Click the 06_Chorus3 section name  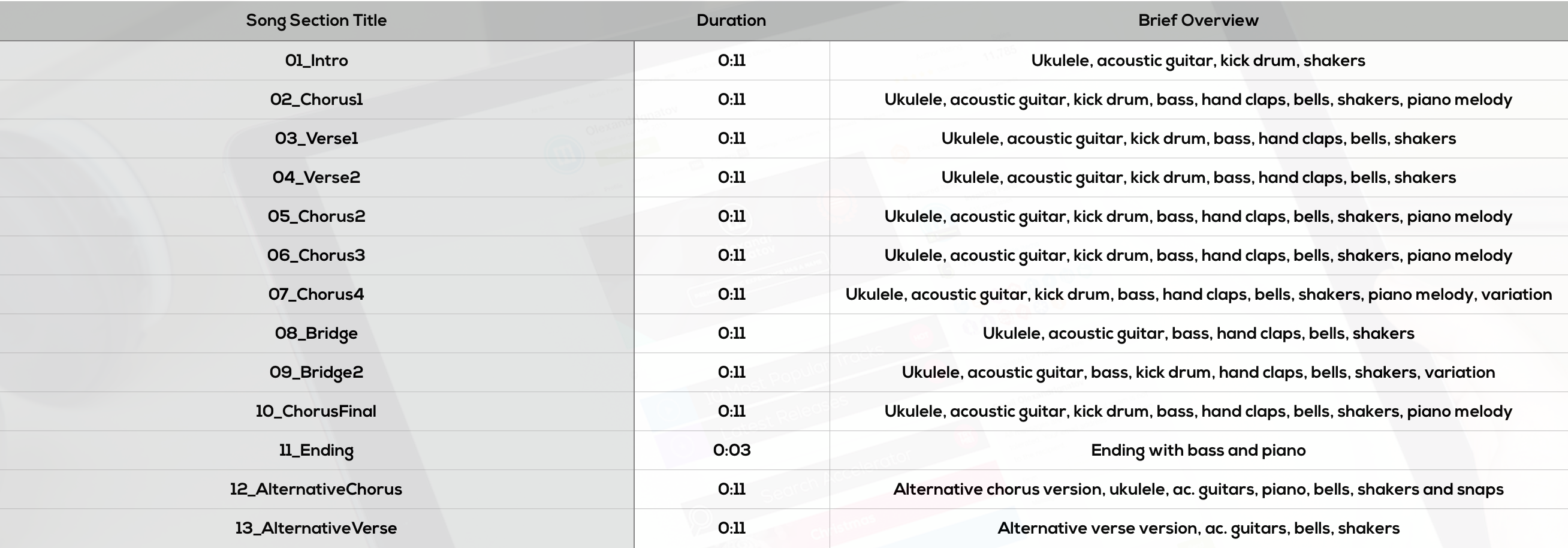316,256
